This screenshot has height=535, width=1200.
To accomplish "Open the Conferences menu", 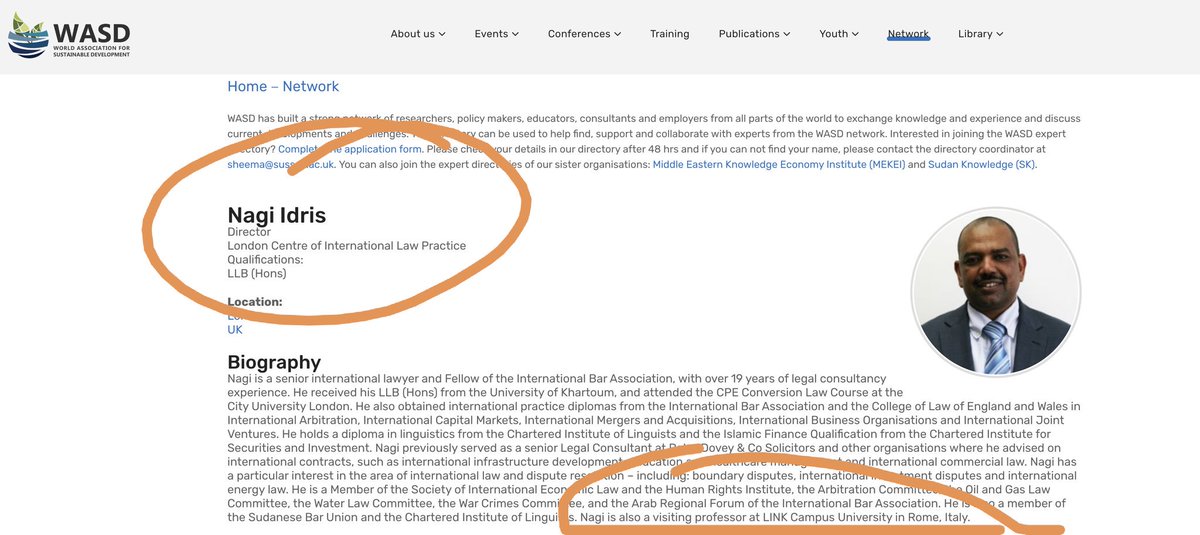I will point(584,34).
